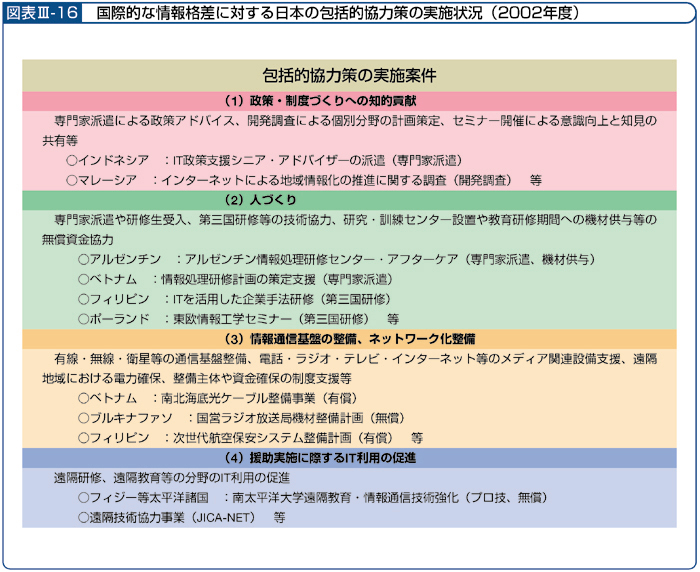
Task: Click the フィリピン 次世代航空保安システム line
Action: pyautogui.click(x=250, y=438)
